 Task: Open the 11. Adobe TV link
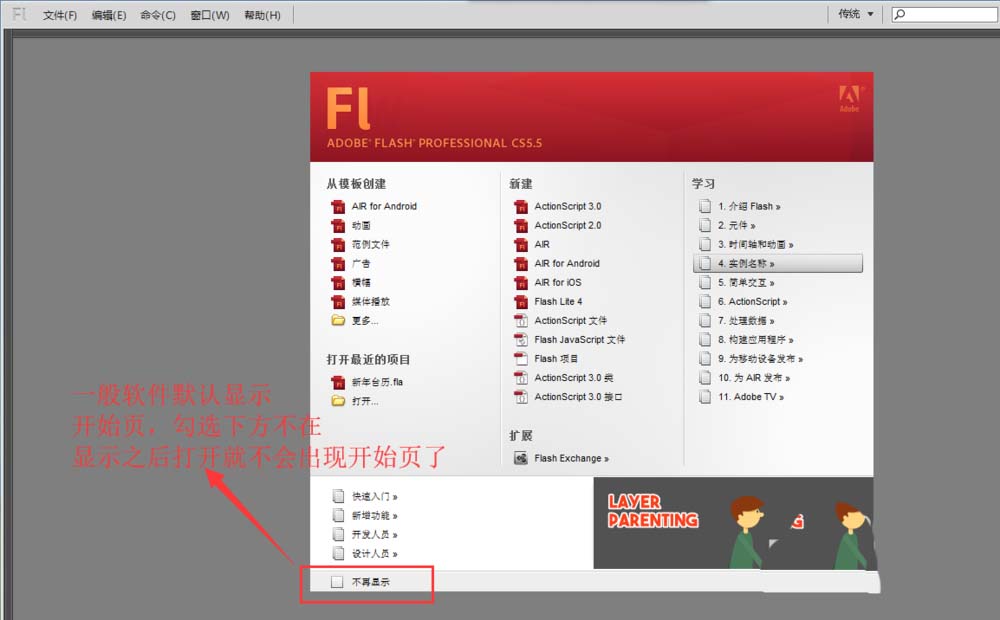(751, 397)
